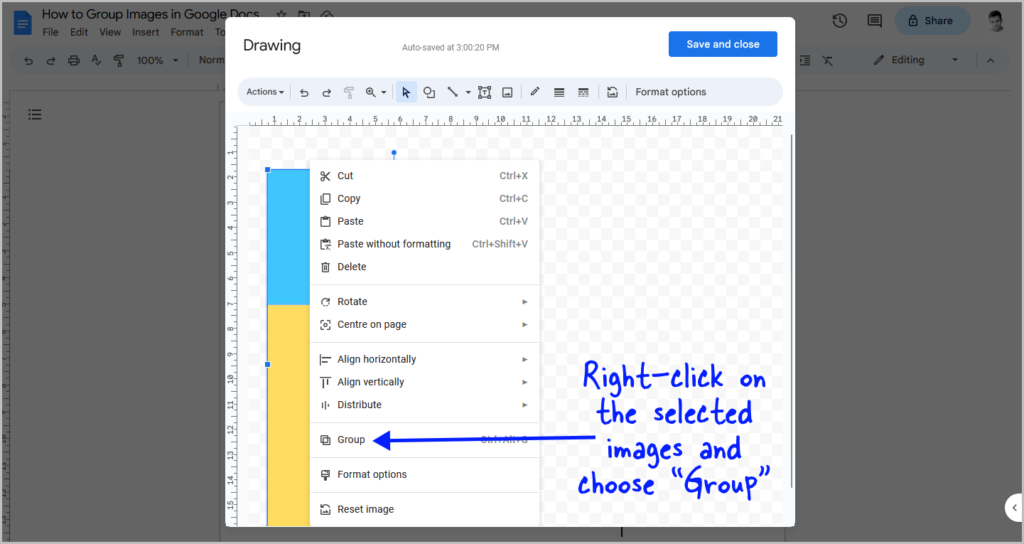This screenshot has width=1024, height=544.
Task: Expand the Centre on page submenu
Action: 424,325
